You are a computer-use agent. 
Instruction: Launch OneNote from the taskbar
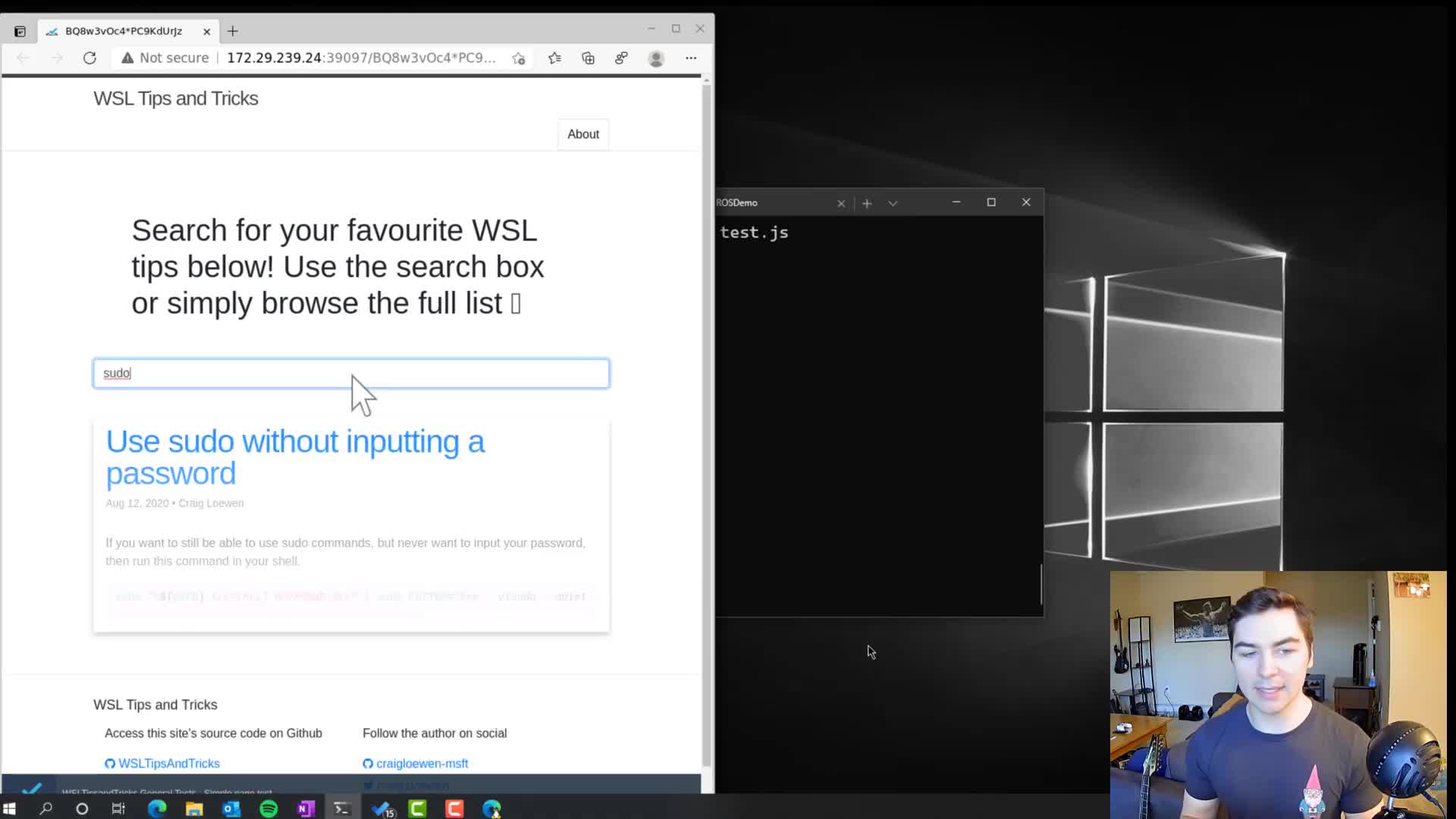305,808
